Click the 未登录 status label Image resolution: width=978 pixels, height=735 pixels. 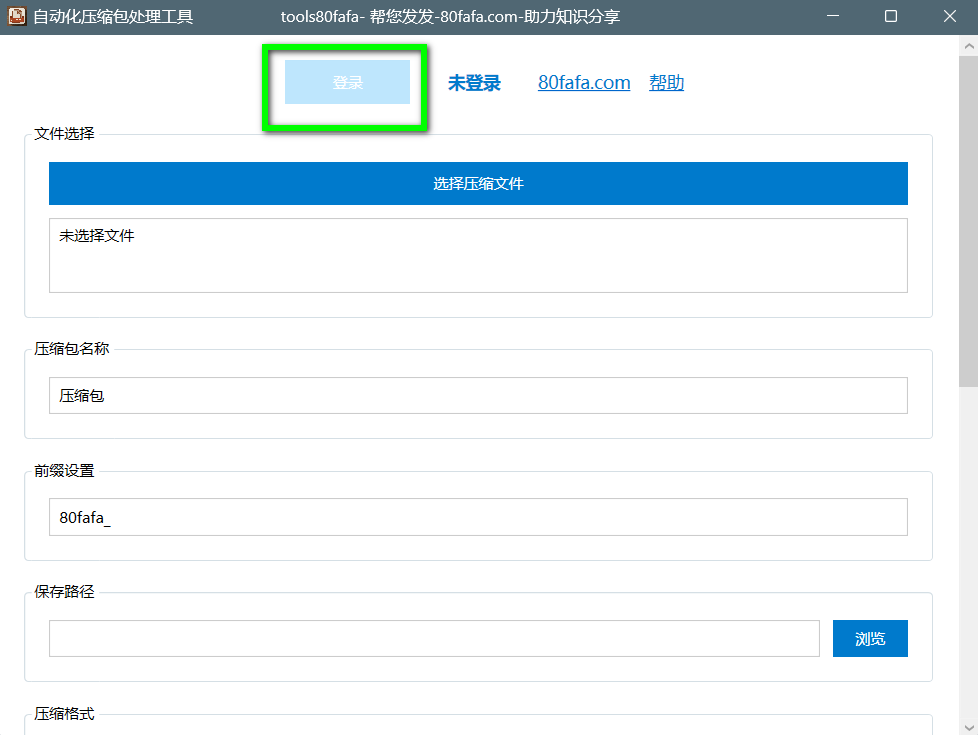click(x=474, y=83)
